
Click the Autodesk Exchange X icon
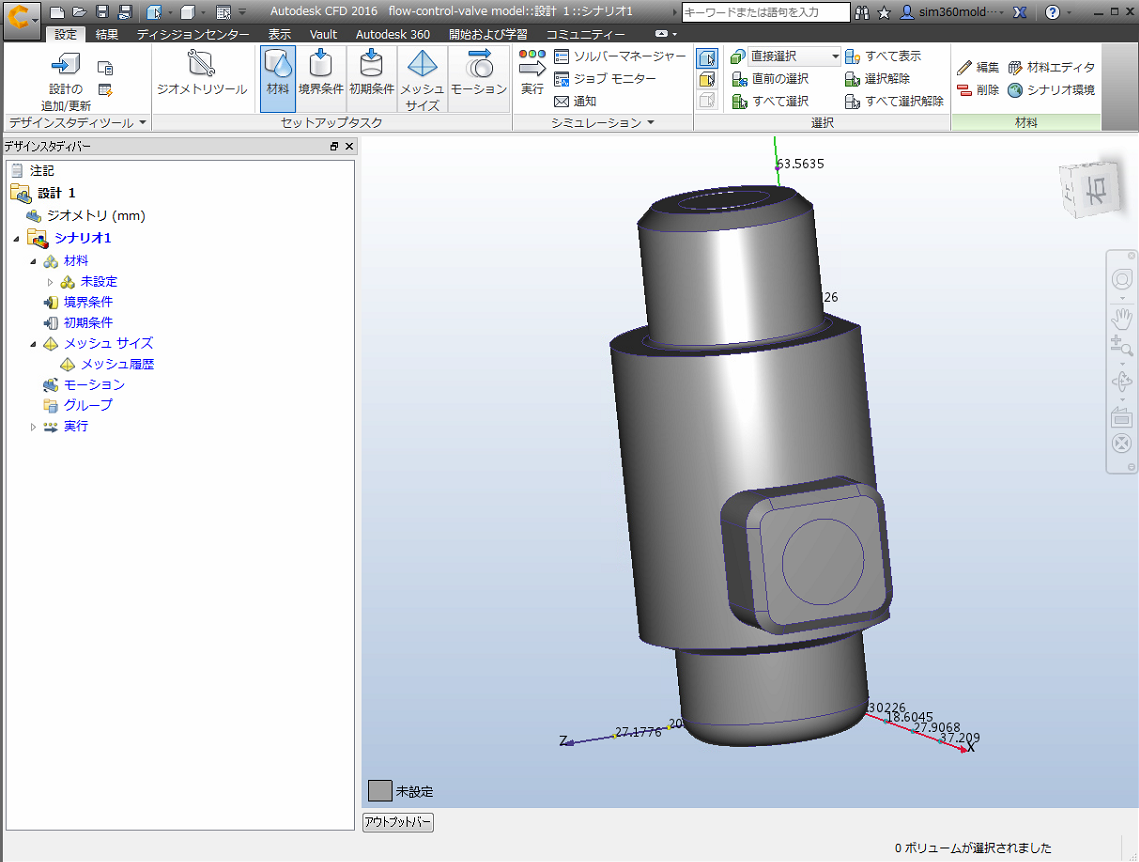coord(1020,12)
